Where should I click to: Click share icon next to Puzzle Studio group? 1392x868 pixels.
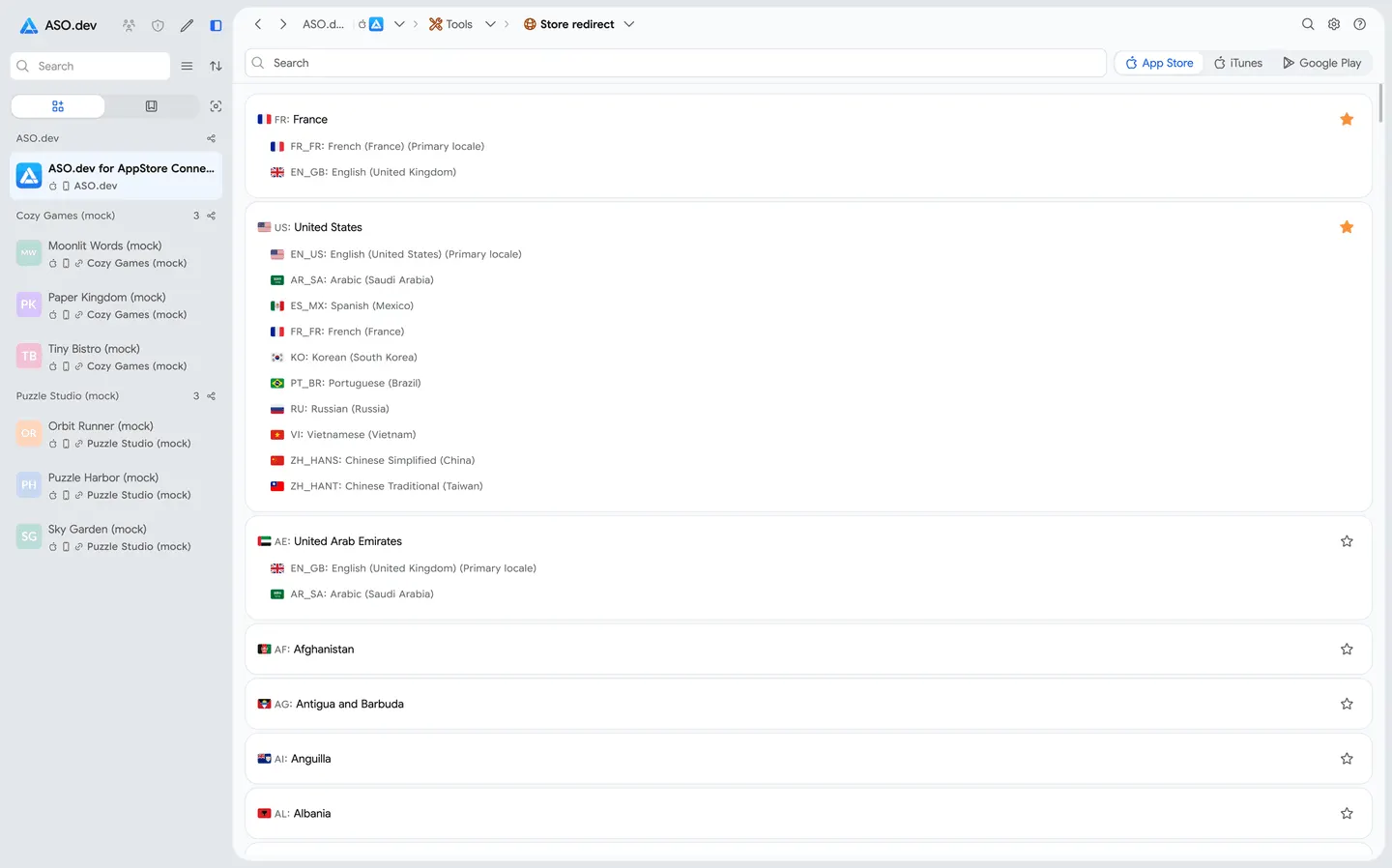point(211,396)
